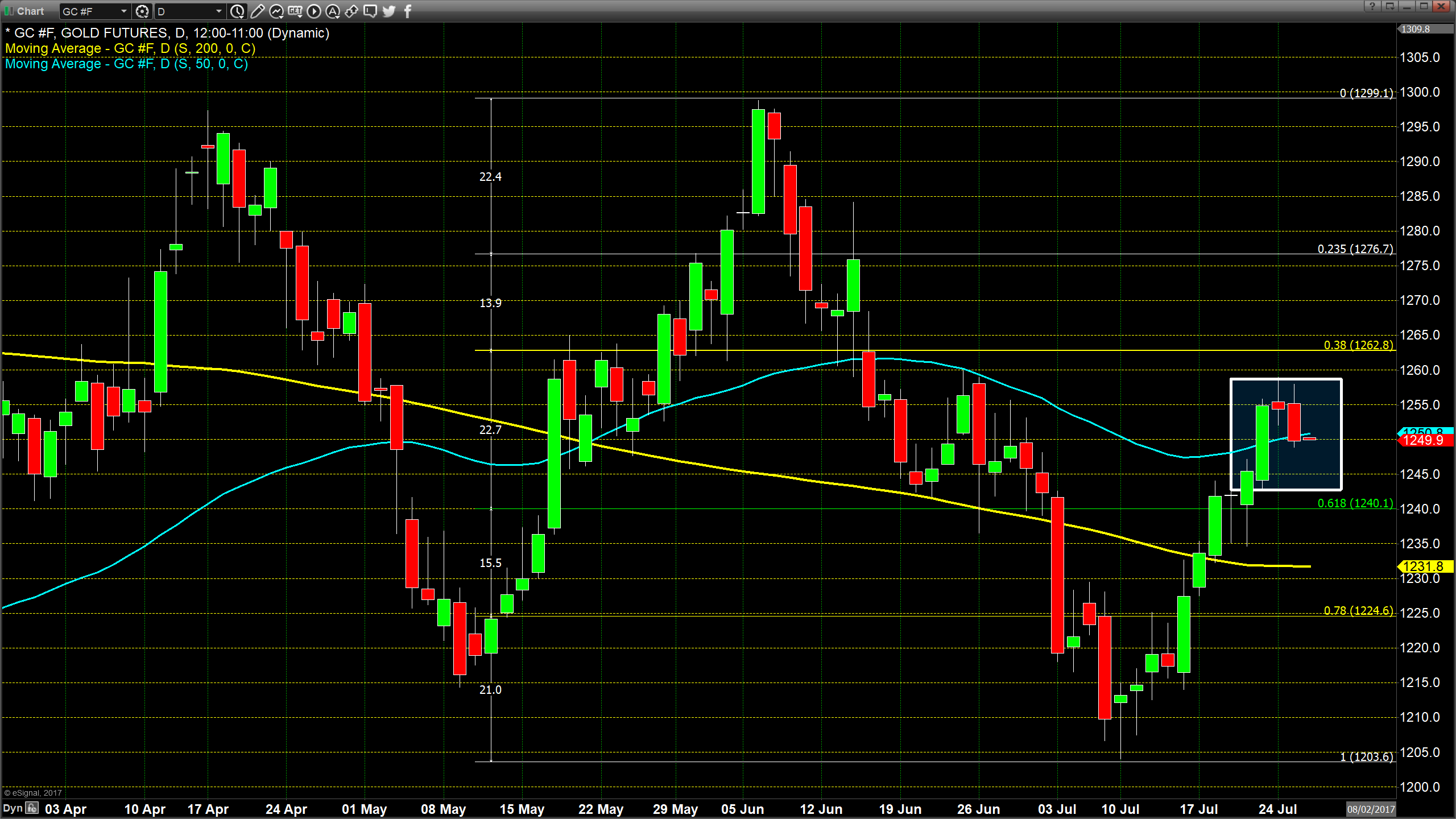Image resolution: width=1456 pixels, height=819 pixels.
Task: Open the alerts 'A' circle icon
Action: (x=333, y=11)
